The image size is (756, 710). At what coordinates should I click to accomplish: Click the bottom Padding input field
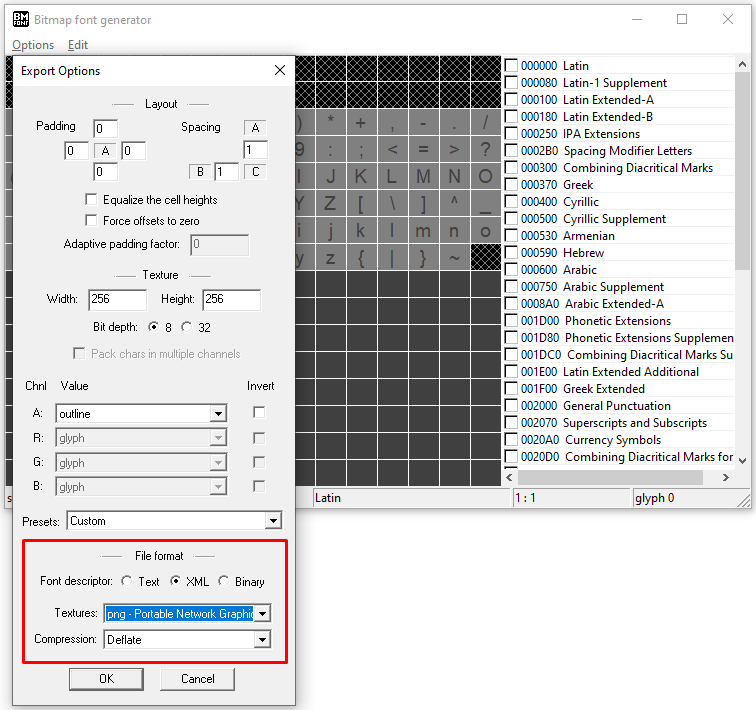pyautogui.click(x=106, y=172)
